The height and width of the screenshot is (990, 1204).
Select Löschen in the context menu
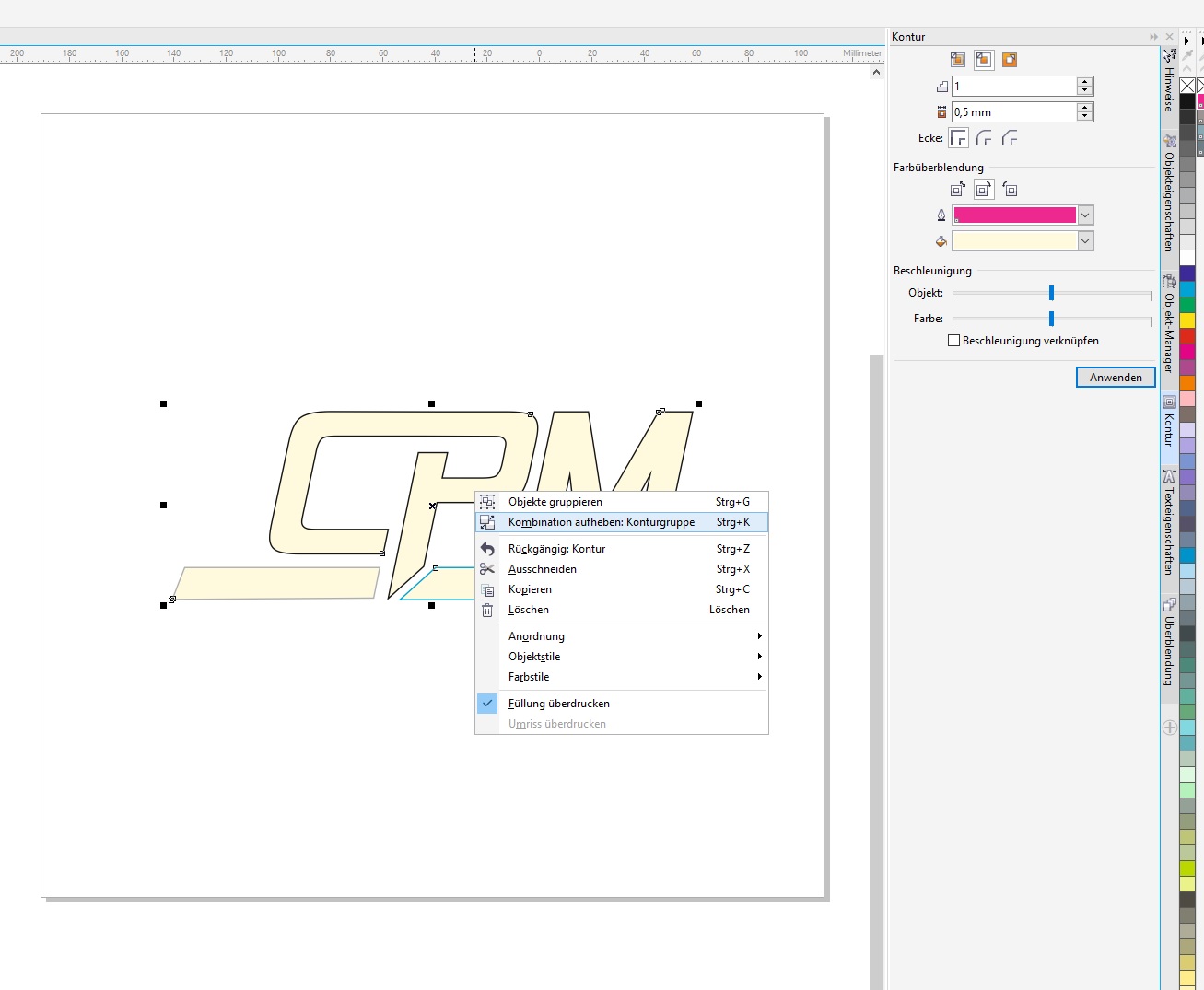[622, 610]
